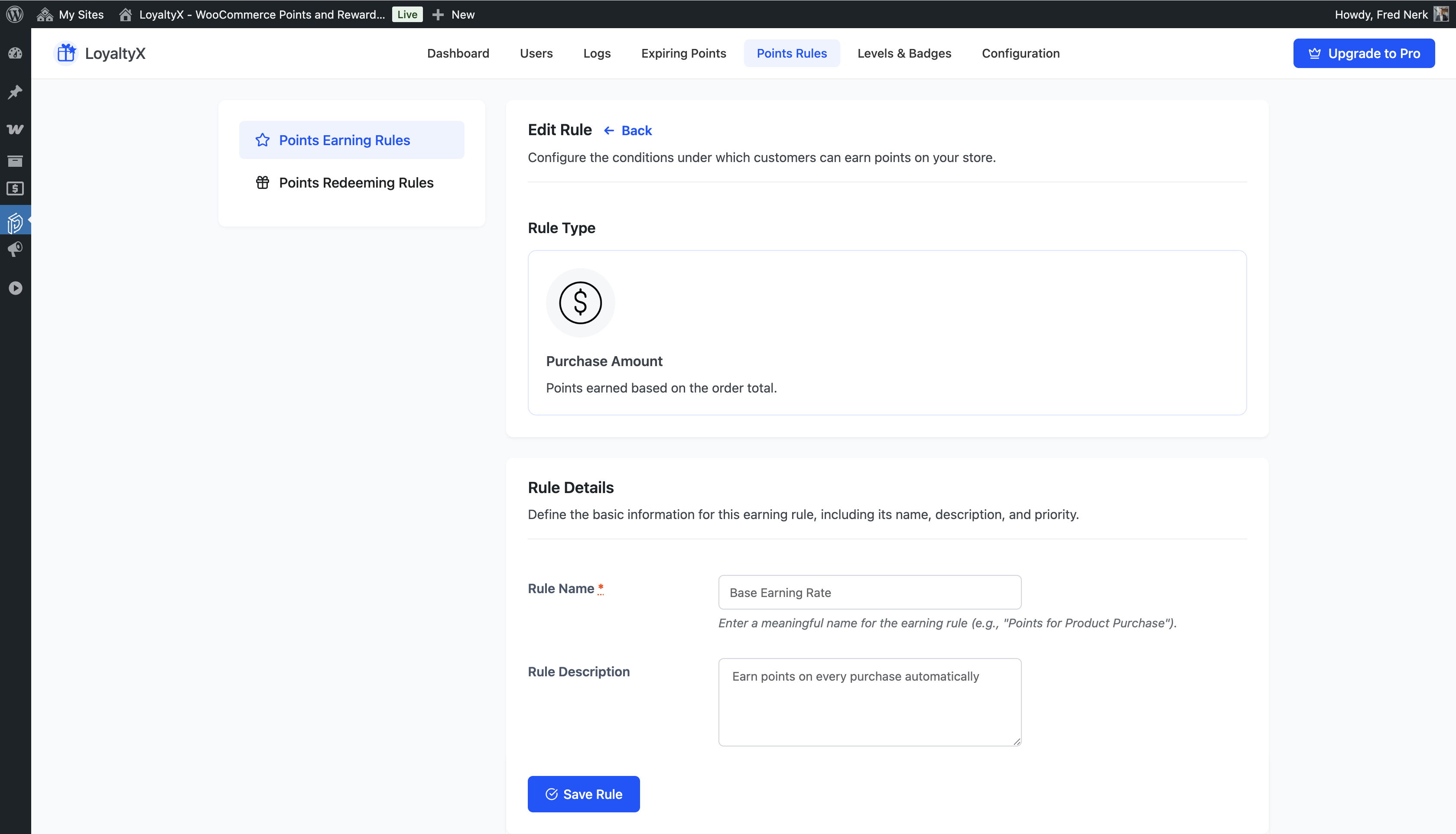Open the My Sites menu
The image size is (1456, 834).
click(71, 14)
